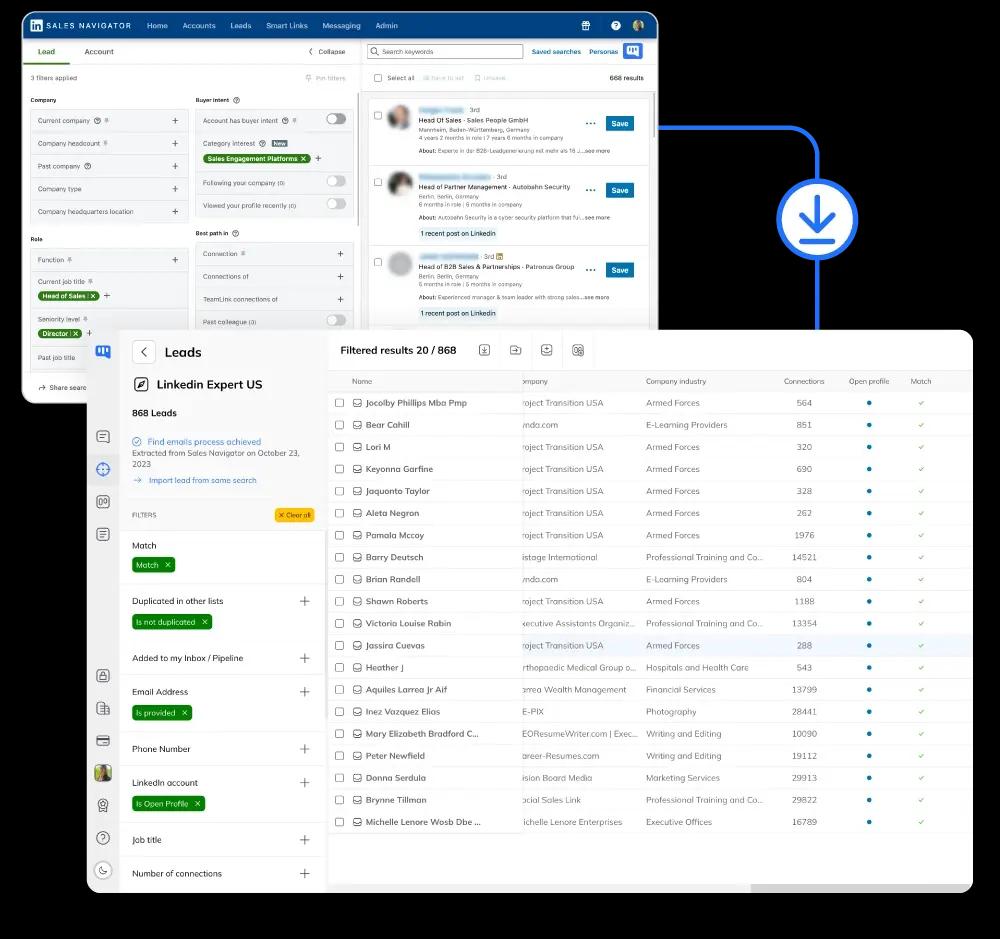1000x939 pixels.
Task: Tick the checkbox for Victoria Louise Rabin
Action: (339, 623)
